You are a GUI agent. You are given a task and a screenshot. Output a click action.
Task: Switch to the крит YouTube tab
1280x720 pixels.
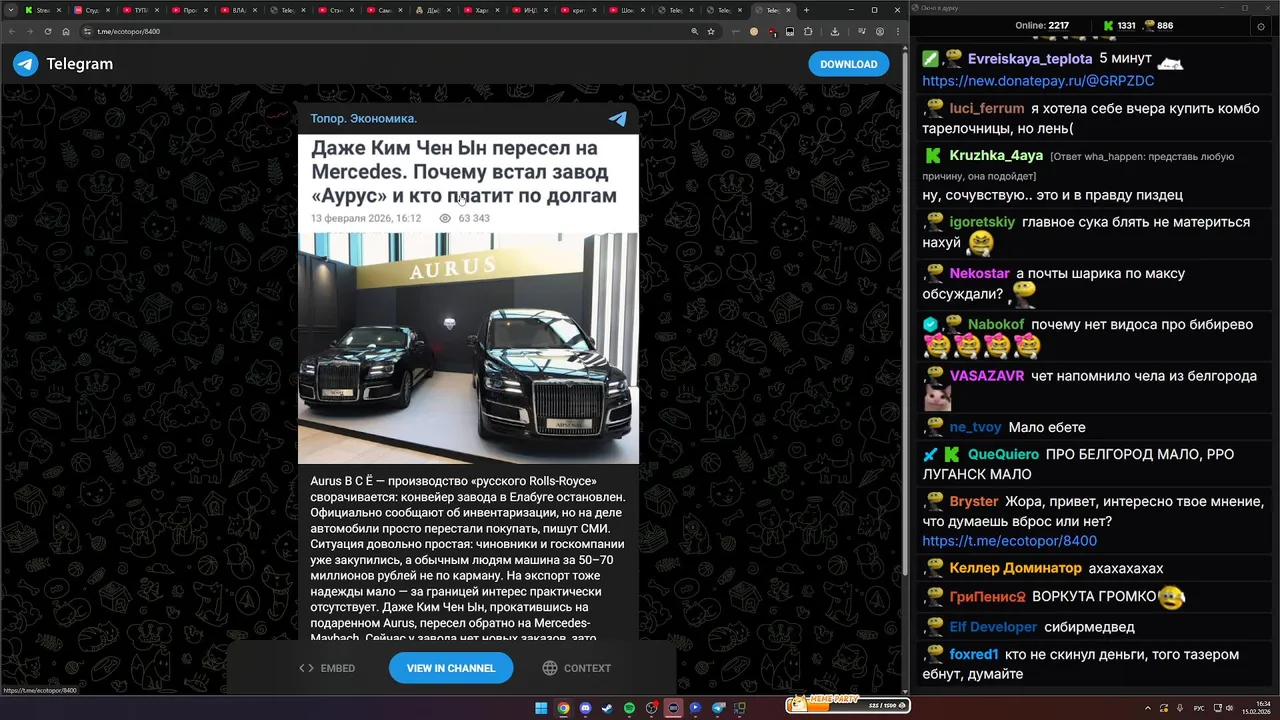point(580,10)
